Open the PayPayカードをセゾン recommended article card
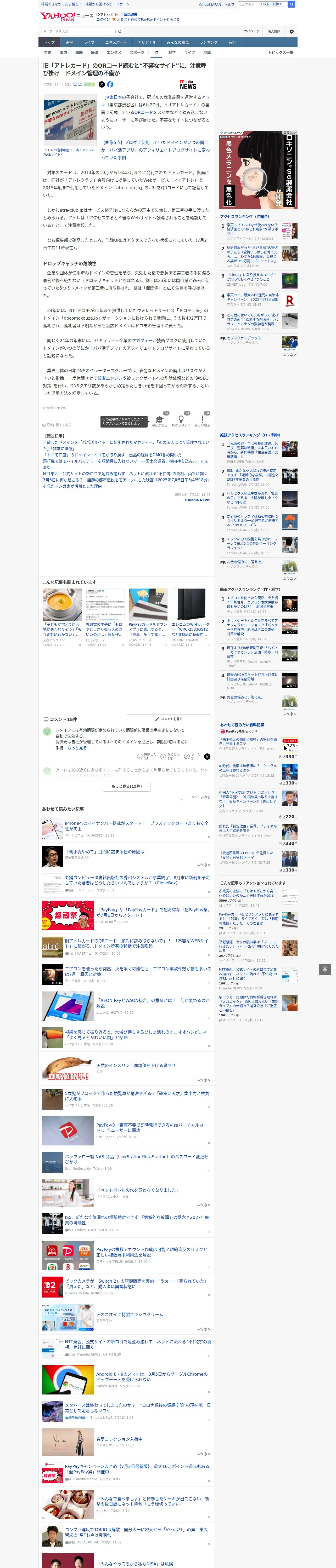 point(148,629)
